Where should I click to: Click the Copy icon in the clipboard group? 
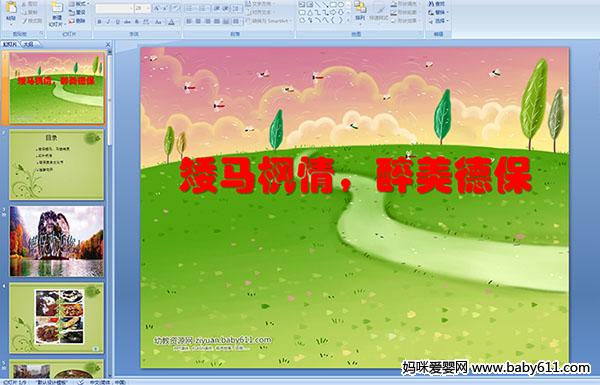click(x=24, y=13)
